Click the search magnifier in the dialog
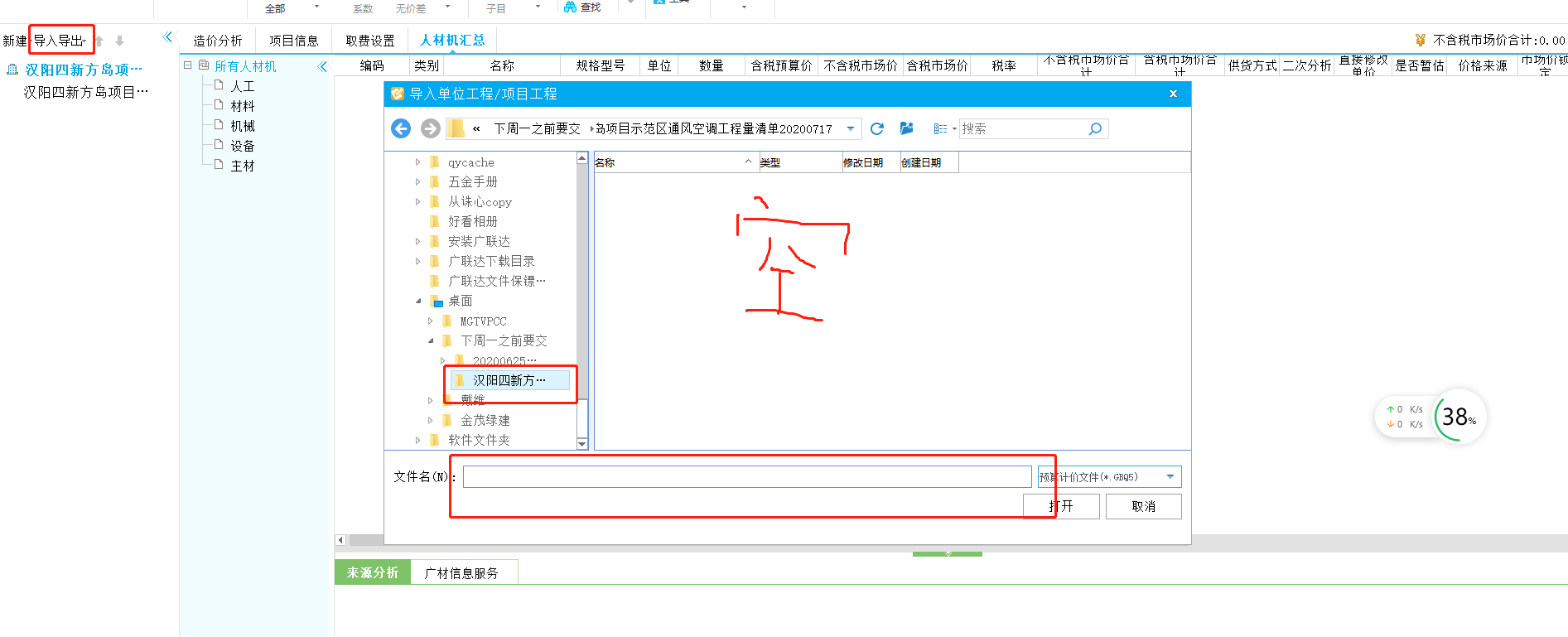This screenshot has width=1568, height=637. 1095,128
